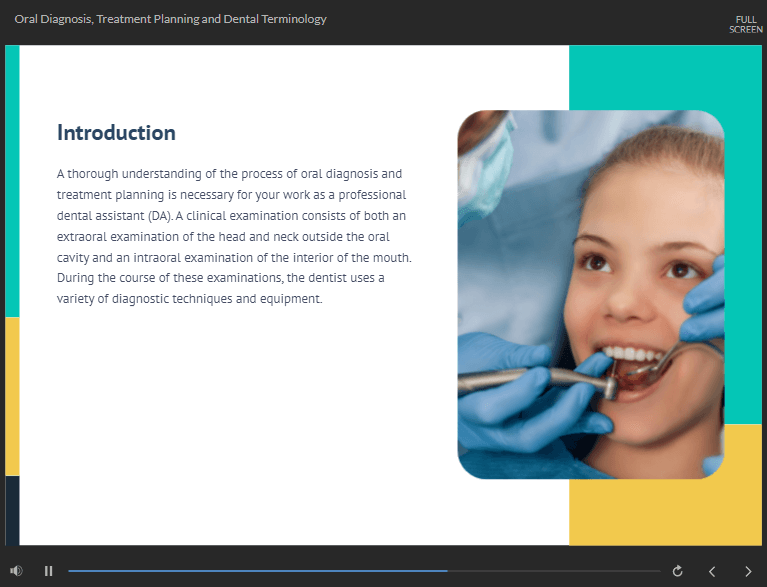Image resolution: width=767 pixels, height=587 pixels.
Task: Pause the slide playback
Action: point(48,571)
